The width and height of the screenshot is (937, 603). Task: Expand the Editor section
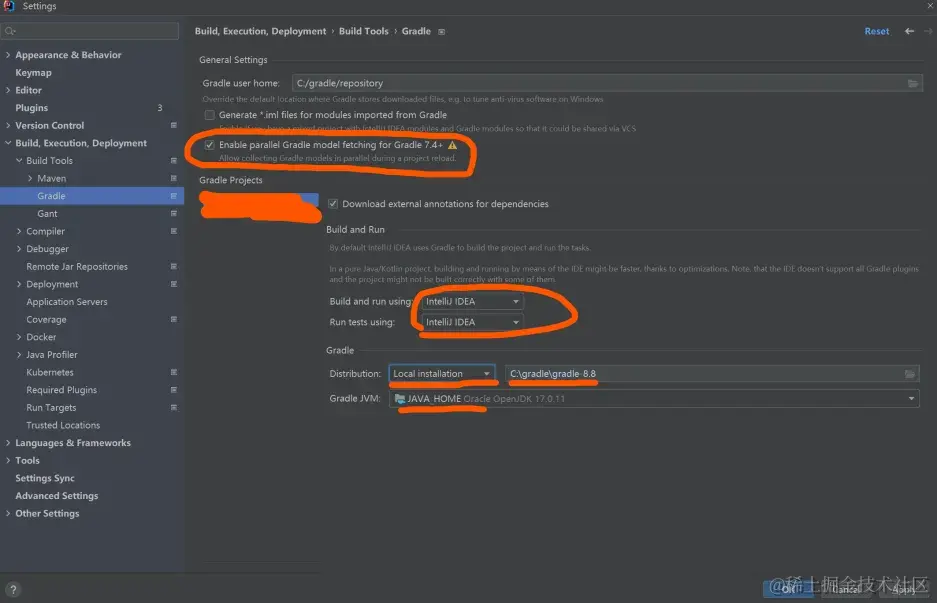8,90
